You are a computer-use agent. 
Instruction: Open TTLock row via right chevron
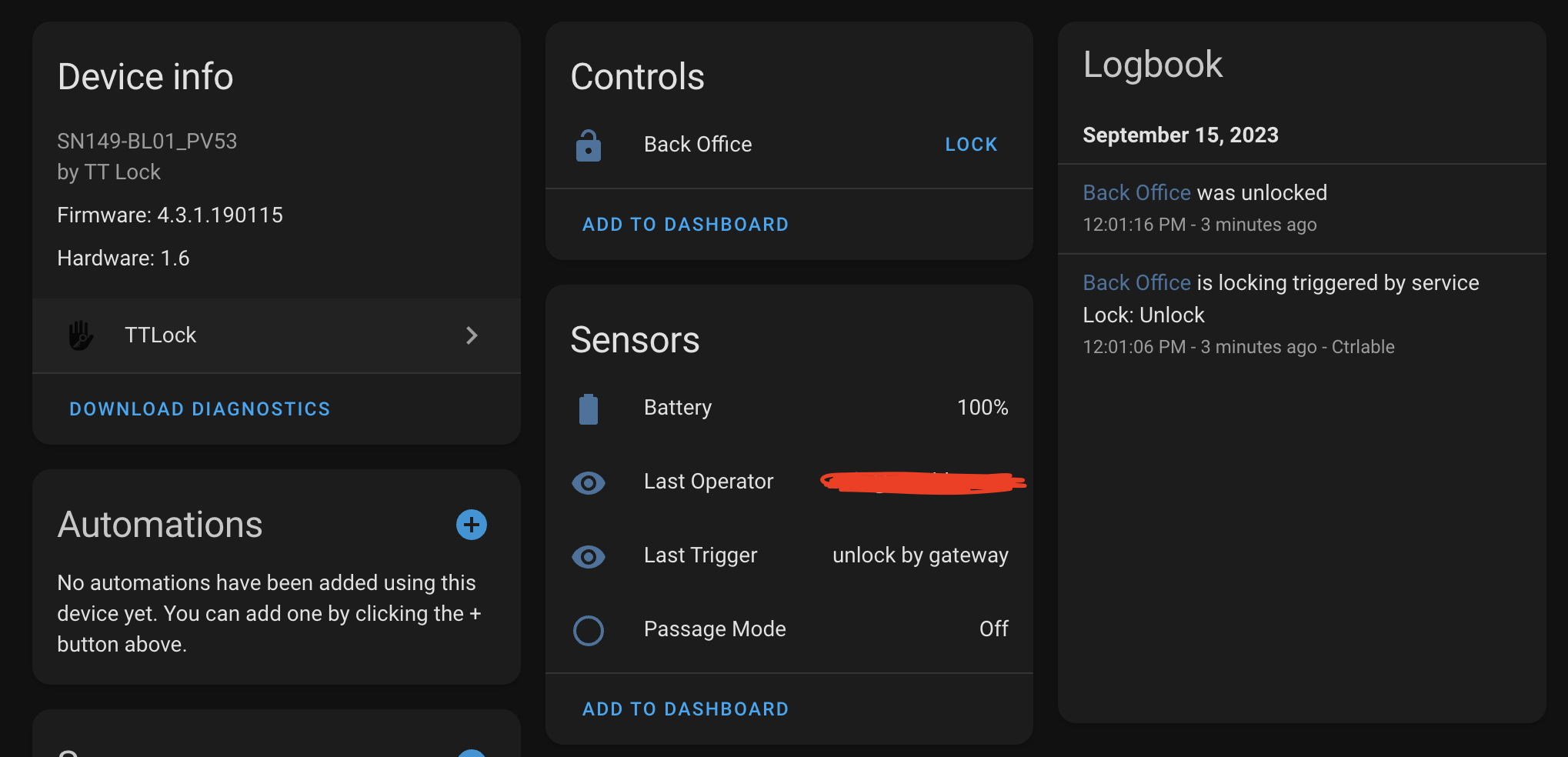tap(471, 335)
